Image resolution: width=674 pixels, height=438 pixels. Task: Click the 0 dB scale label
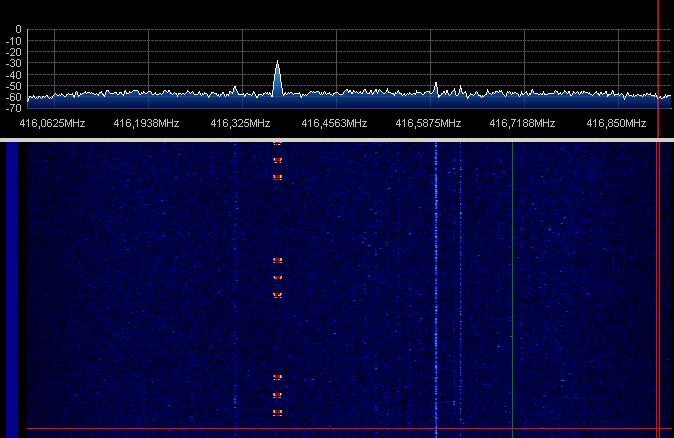coord(18,29)
